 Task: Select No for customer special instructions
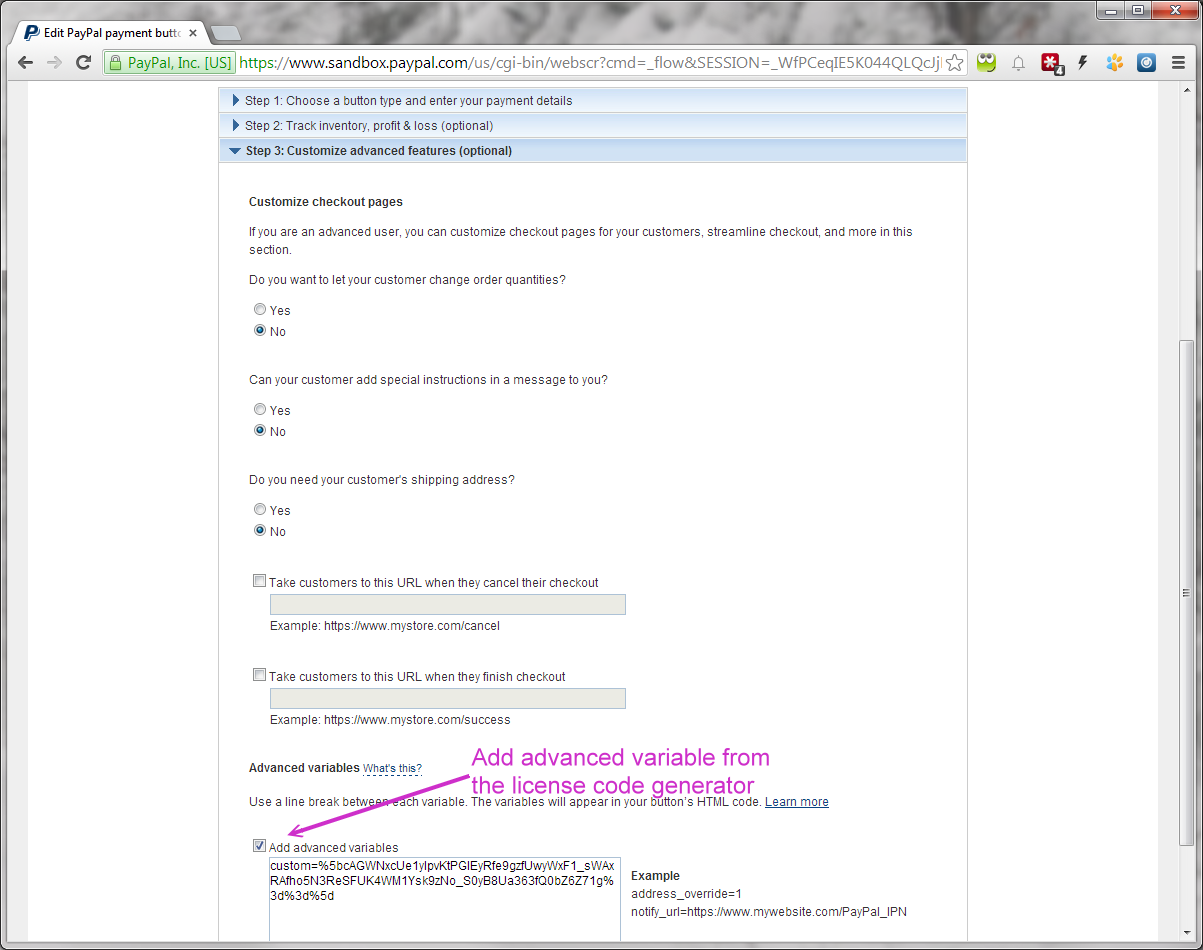click(x=260, y=430)
